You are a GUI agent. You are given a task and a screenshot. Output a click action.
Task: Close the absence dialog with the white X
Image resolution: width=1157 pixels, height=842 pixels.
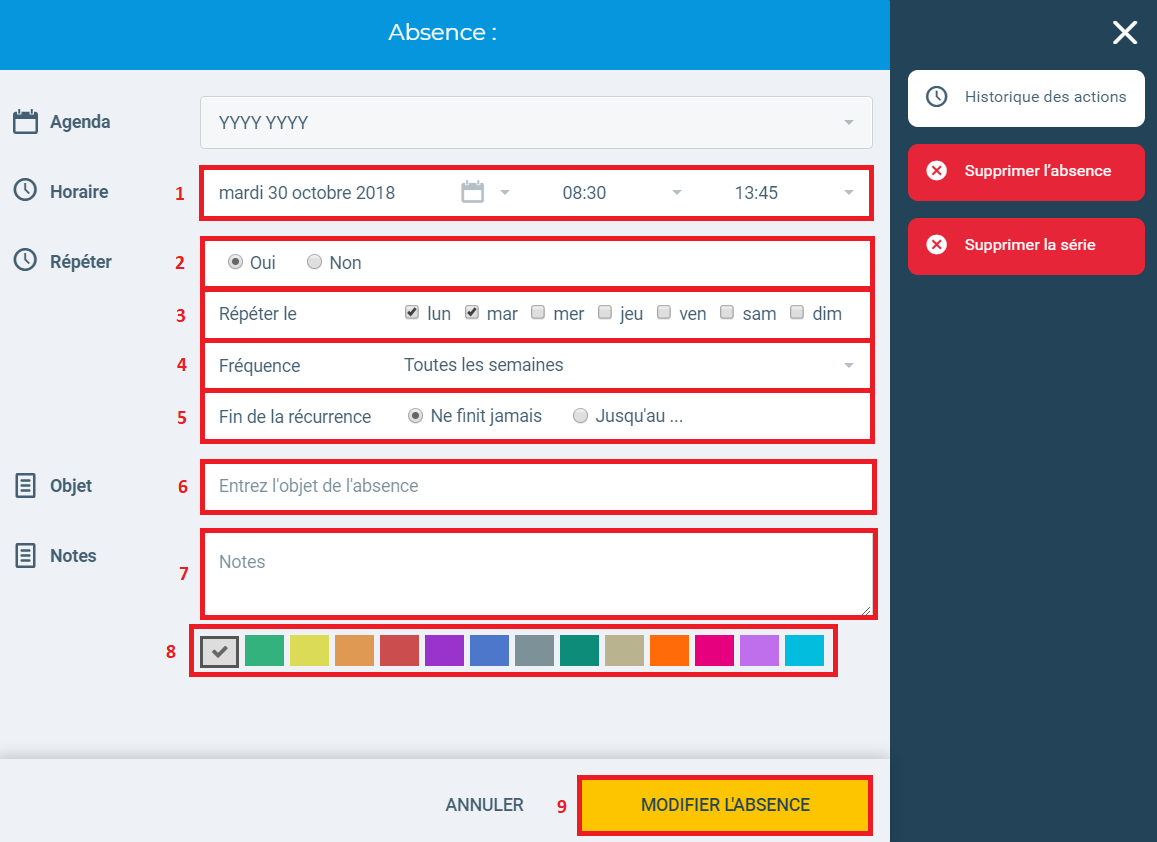click(x=1125, y=32)
